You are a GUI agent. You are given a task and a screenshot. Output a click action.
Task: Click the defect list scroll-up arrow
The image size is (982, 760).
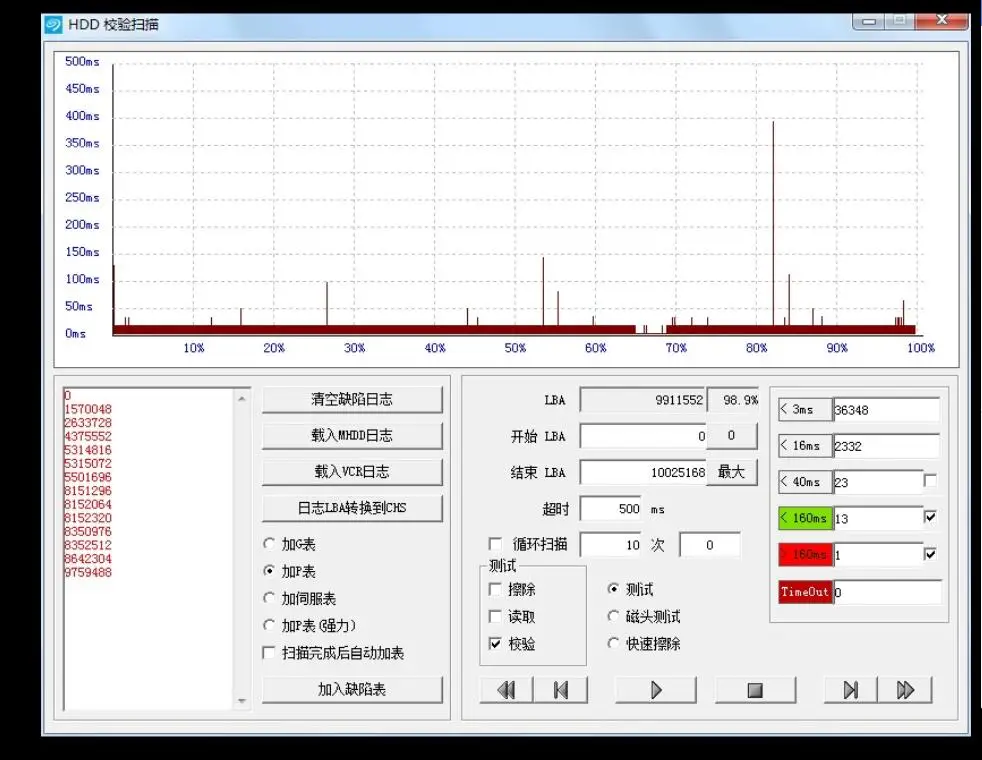click(242, 399)
